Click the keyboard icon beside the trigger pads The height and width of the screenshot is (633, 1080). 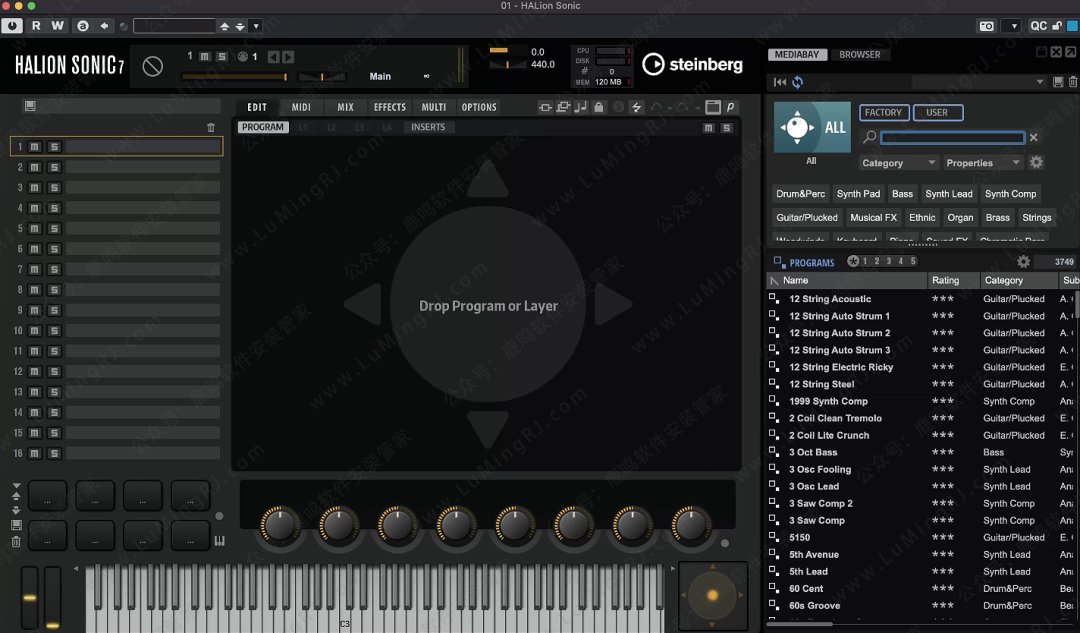(220, 542)
